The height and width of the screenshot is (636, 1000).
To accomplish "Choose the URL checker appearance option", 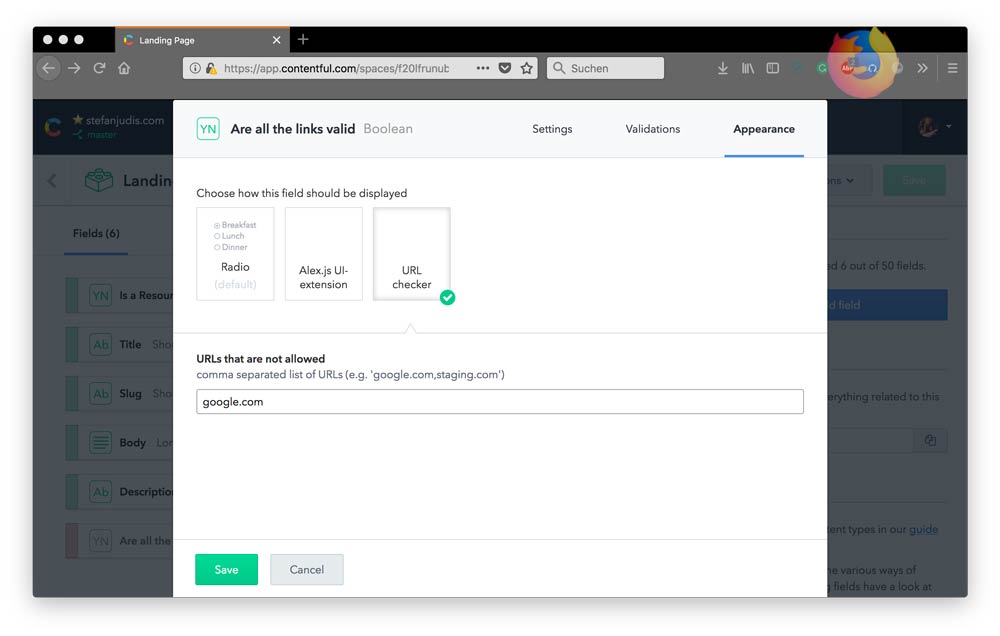I will (x=411, y=254).
